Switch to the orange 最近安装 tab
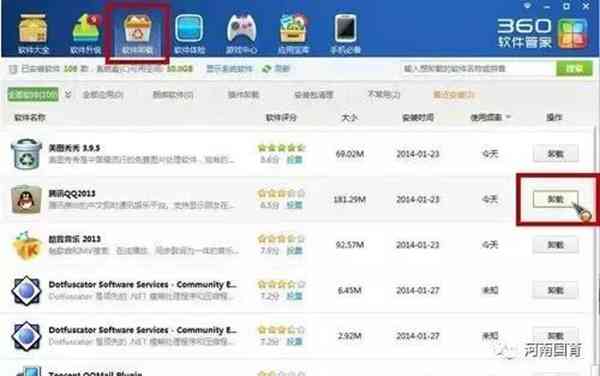600x376 pixels. 454,94
